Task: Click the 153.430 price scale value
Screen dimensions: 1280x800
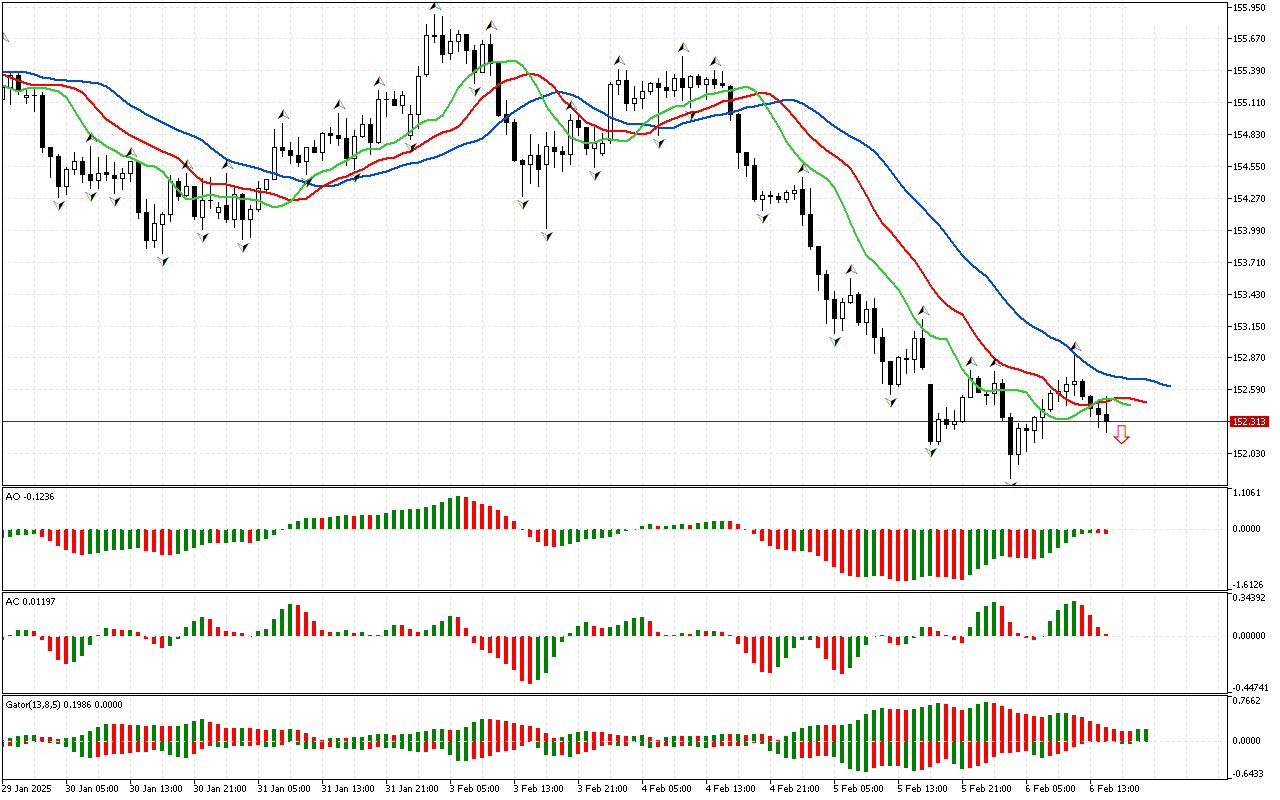Action: click(1249, 295)
